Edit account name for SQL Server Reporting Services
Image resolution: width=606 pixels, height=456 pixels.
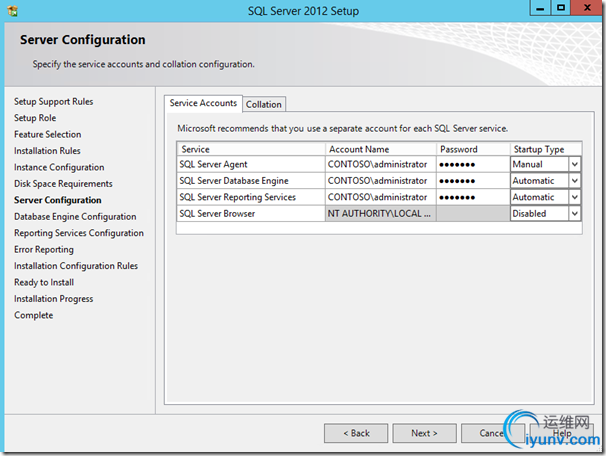tap(381, 197)
